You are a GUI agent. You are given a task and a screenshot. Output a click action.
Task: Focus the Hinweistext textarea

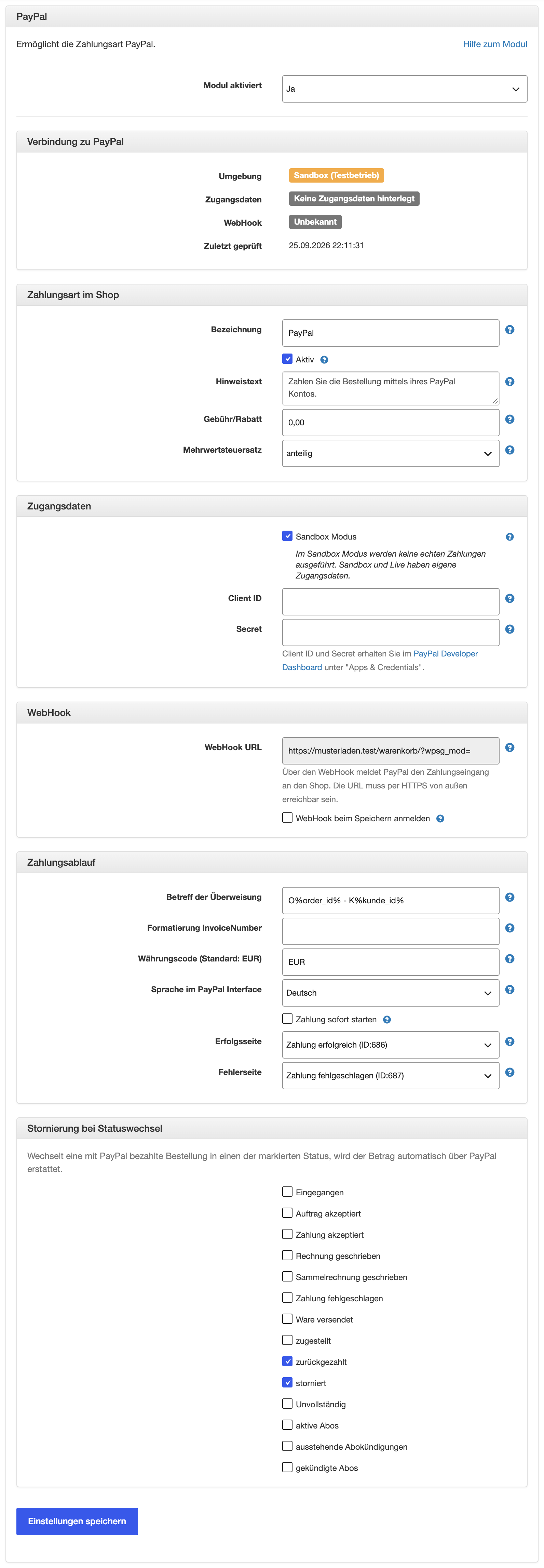pyautogui.click(x=391, y=388)
